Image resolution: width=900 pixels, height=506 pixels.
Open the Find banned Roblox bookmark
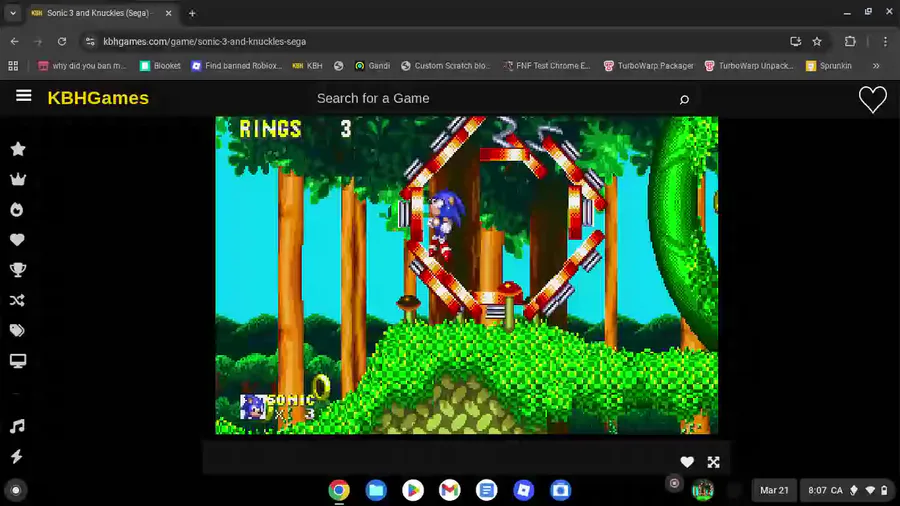pos(236,66)
